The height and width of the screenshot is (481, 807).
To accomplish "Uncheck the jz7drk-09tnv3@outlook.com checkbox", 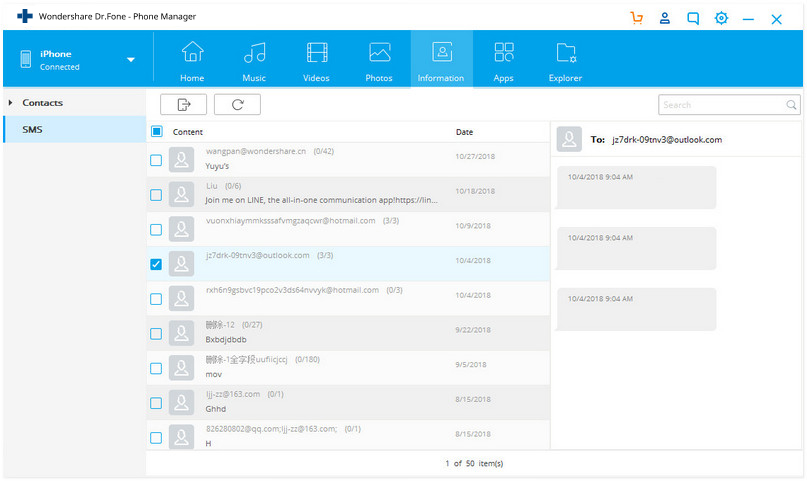I will pyautogui.click(x=156, y=264).
